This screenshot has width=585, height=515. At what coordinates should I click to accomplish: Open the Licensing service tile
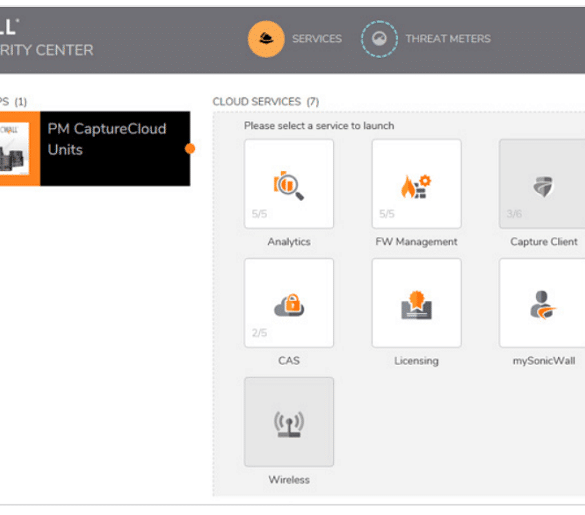pos(416,303)
